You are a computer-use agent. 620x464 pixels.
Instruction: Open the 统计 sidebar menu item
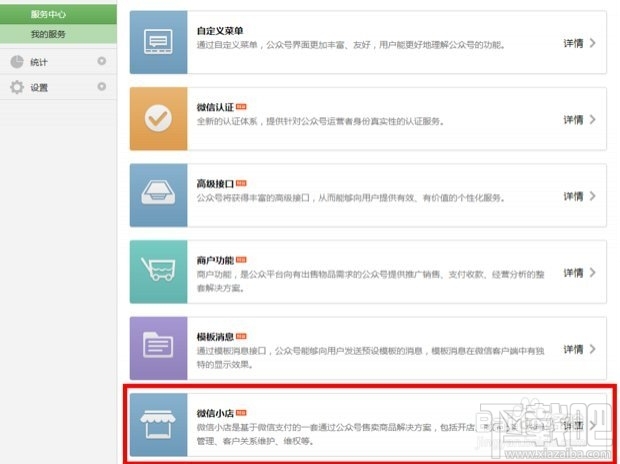click(58, 61)
